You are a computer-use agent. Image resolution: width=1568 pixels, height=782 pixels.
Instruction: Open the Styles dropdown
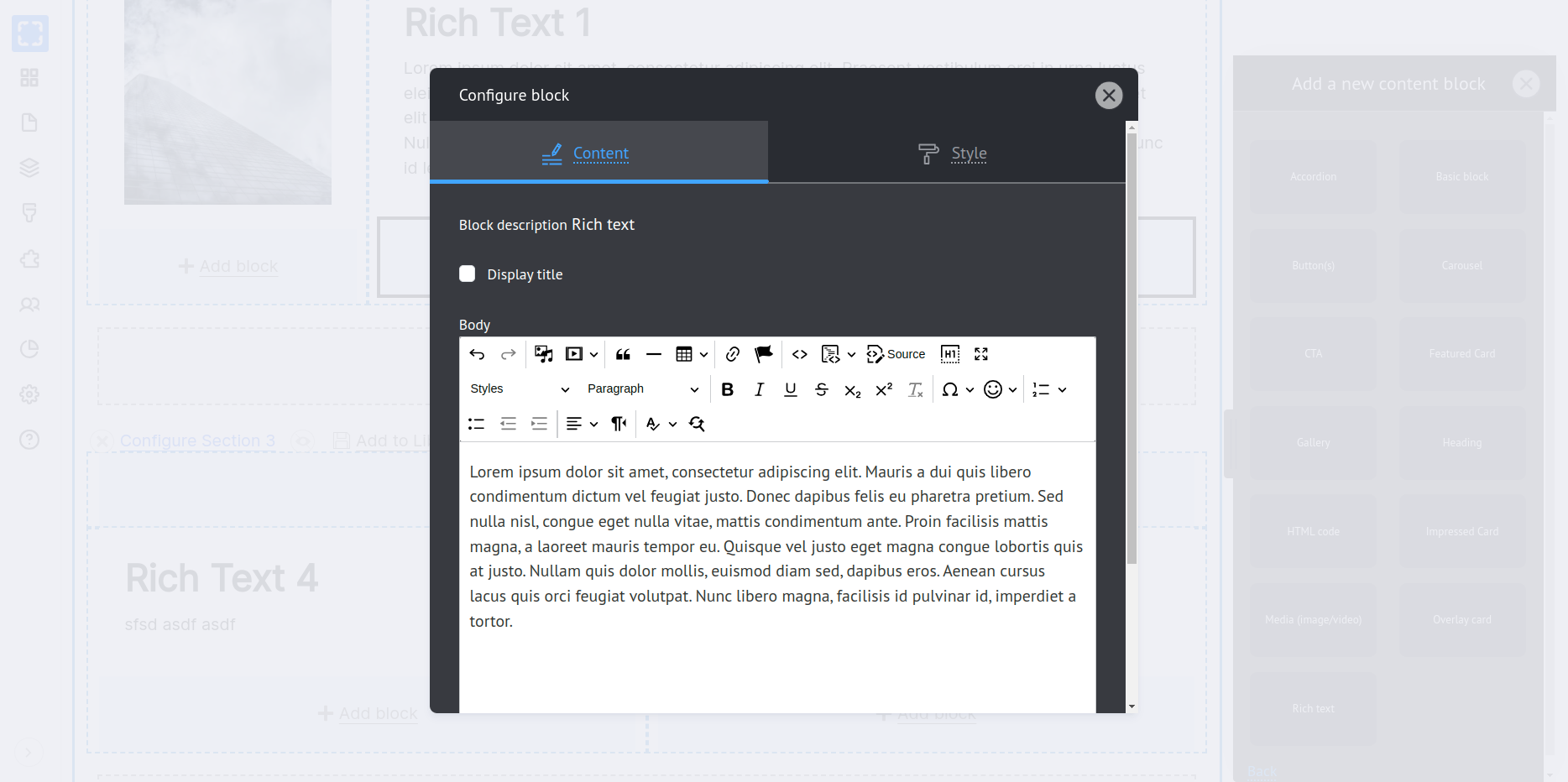520,389
